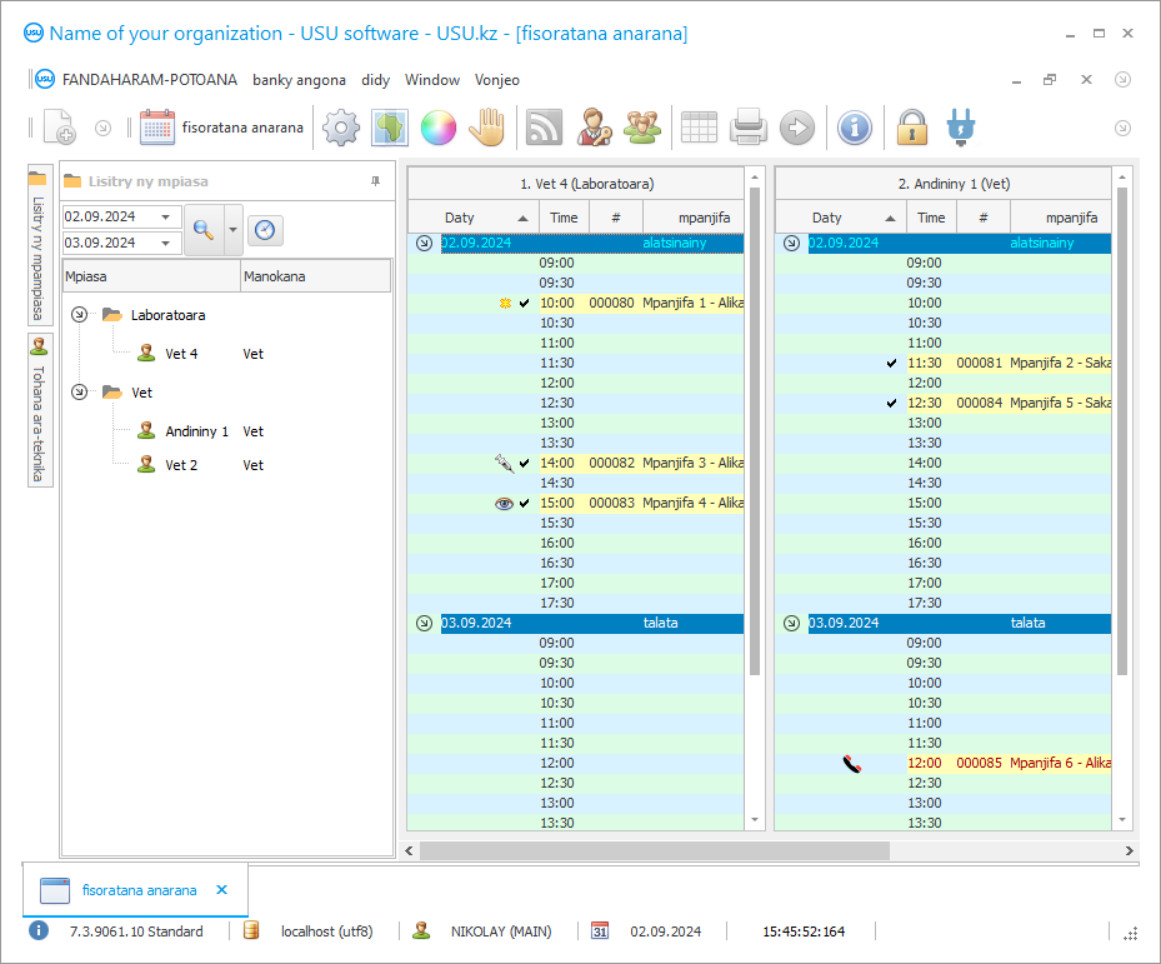Click the new document icon in toolbar
This screenshot has width=1161, height=964.
(59, 127)
